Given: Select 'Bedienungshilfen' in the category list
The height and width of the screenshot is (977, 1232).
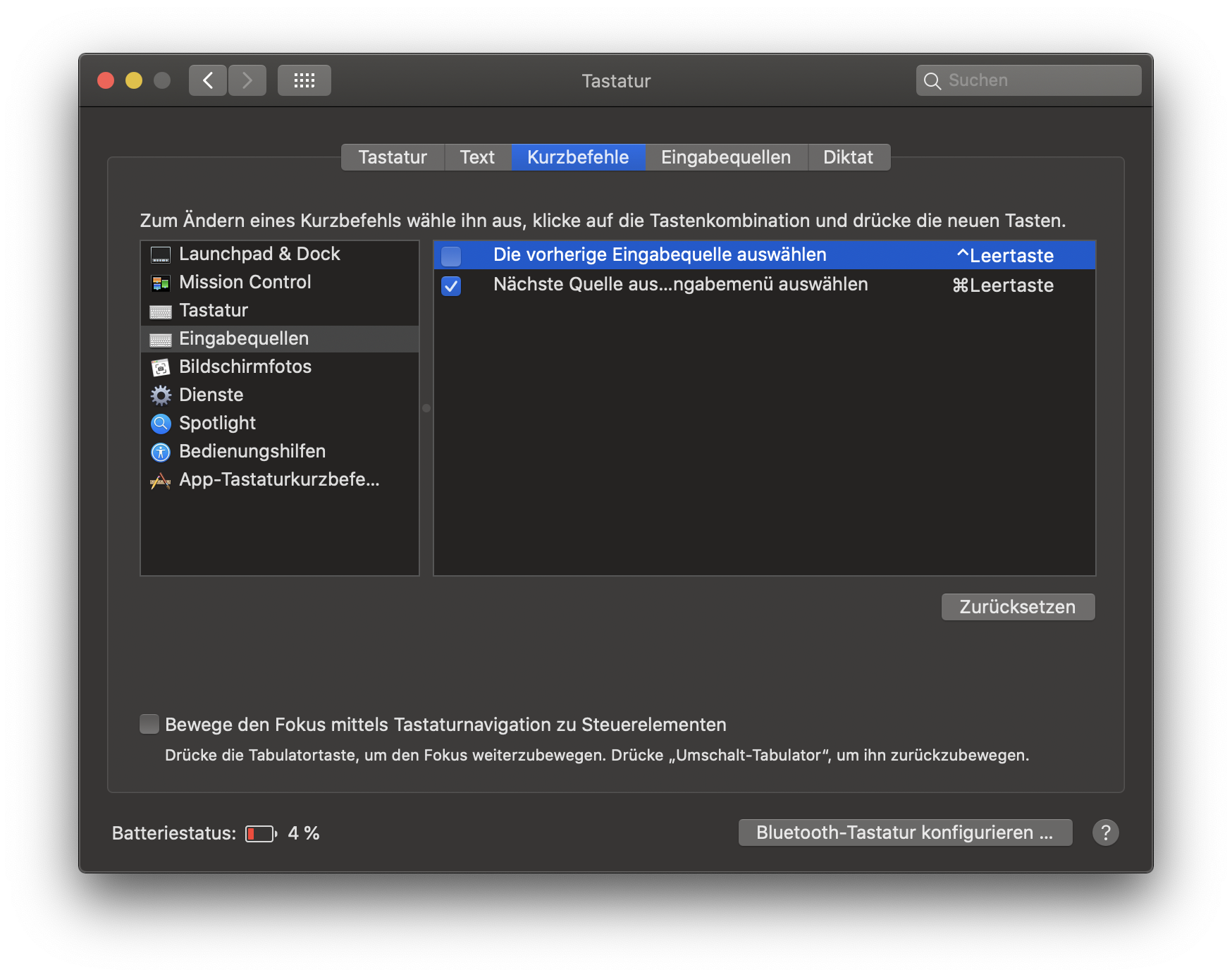Looking at the screenshot, I should tap(280, 451).
